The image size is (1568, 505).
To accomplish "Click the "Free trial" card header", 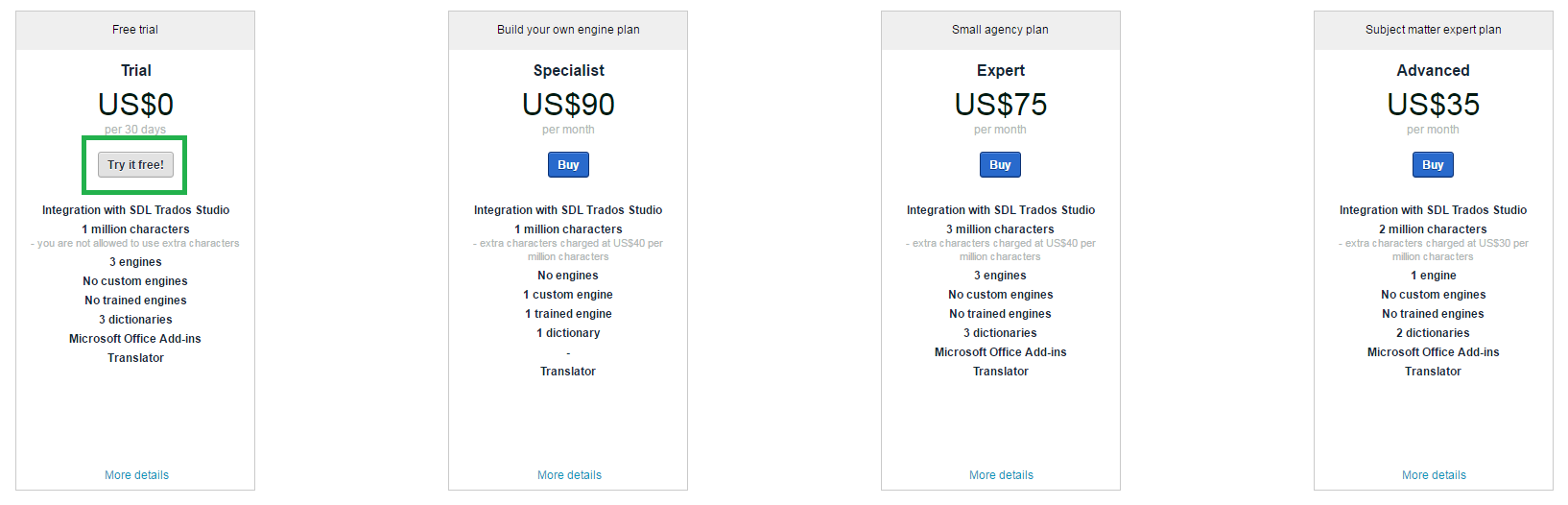I will coord(135,30).
